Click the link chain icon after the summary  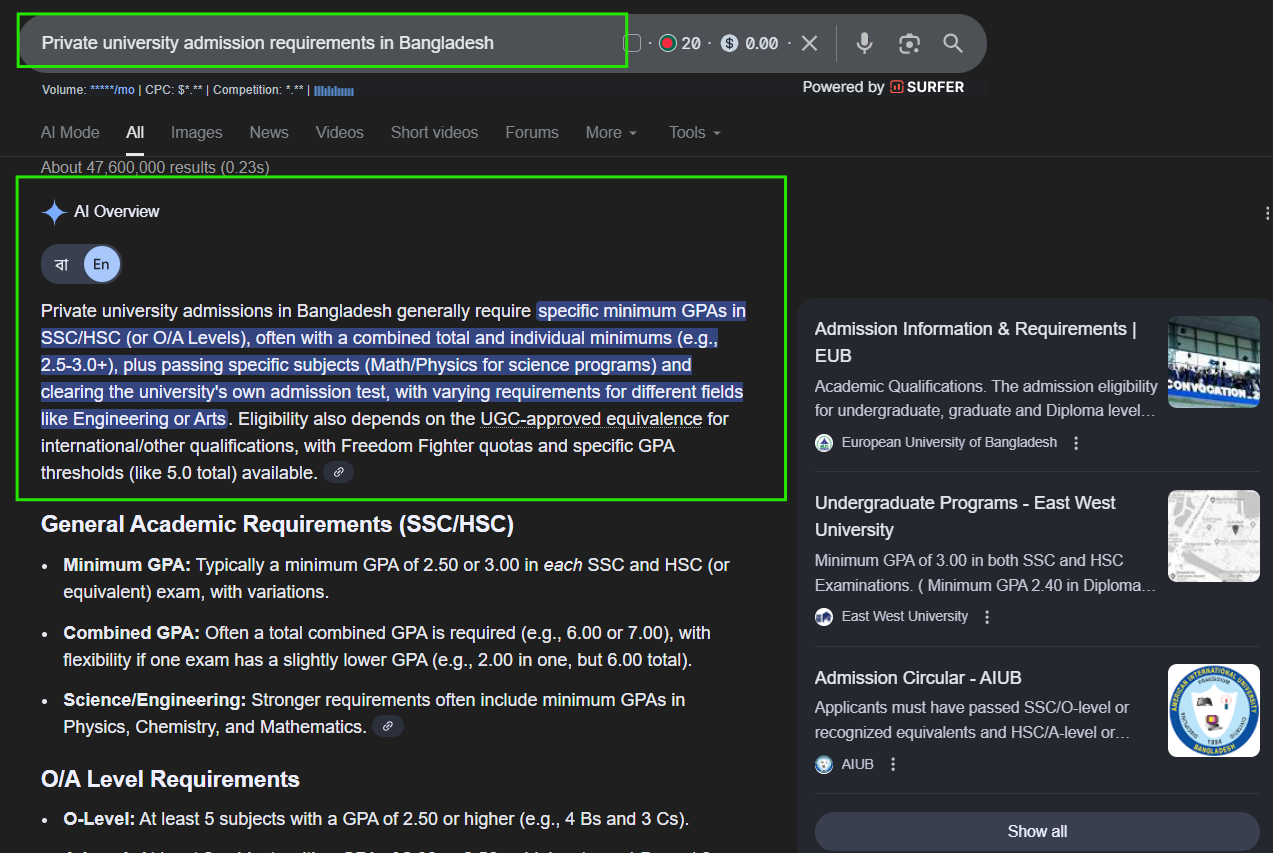pos(338,471)
